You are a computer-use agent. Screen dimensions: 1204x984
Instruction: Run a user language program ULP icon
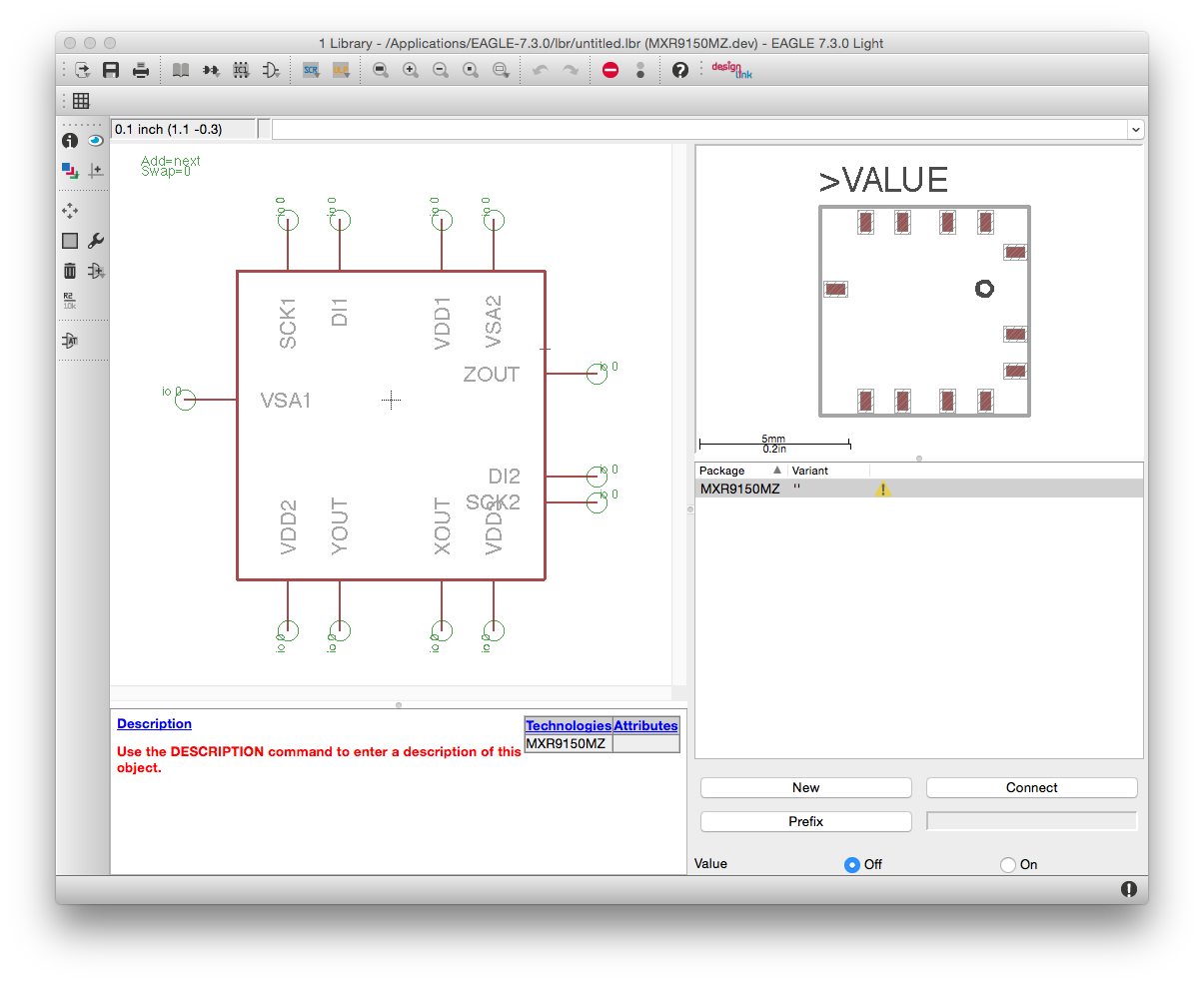(x=341, y=70)
